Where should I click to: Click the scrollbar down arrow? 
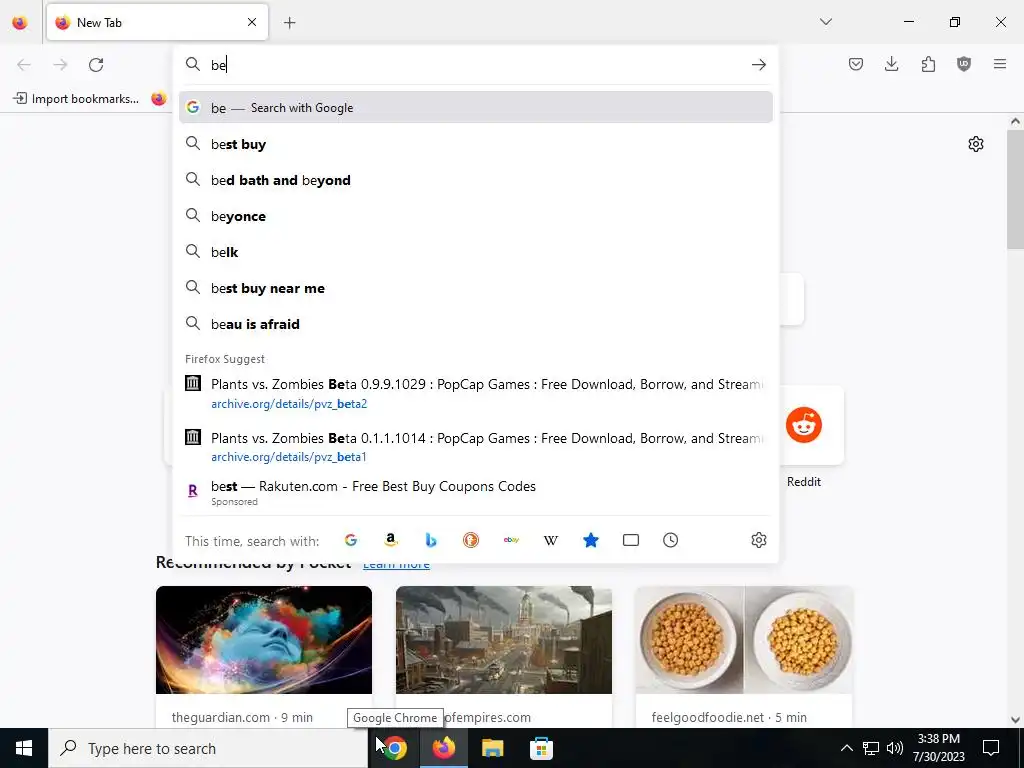[x=1015, y=720]
